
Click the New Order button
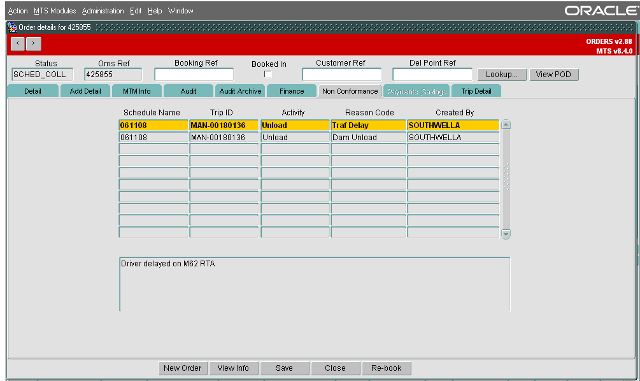[182, 368]
